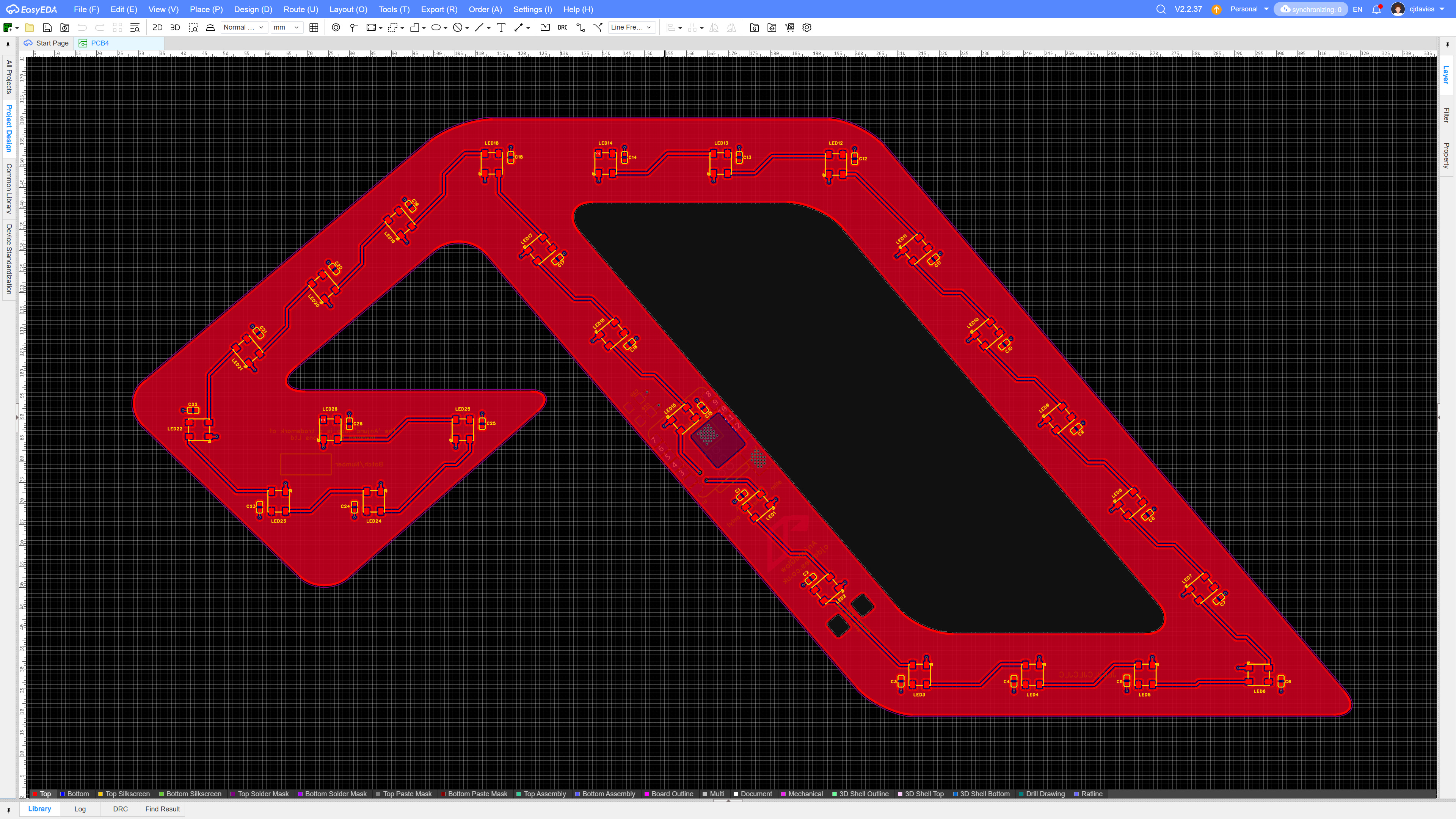Click the notification bell icon
Image resolution: width=1456 pixels, height=819 pixels.
coord(1376,9)
